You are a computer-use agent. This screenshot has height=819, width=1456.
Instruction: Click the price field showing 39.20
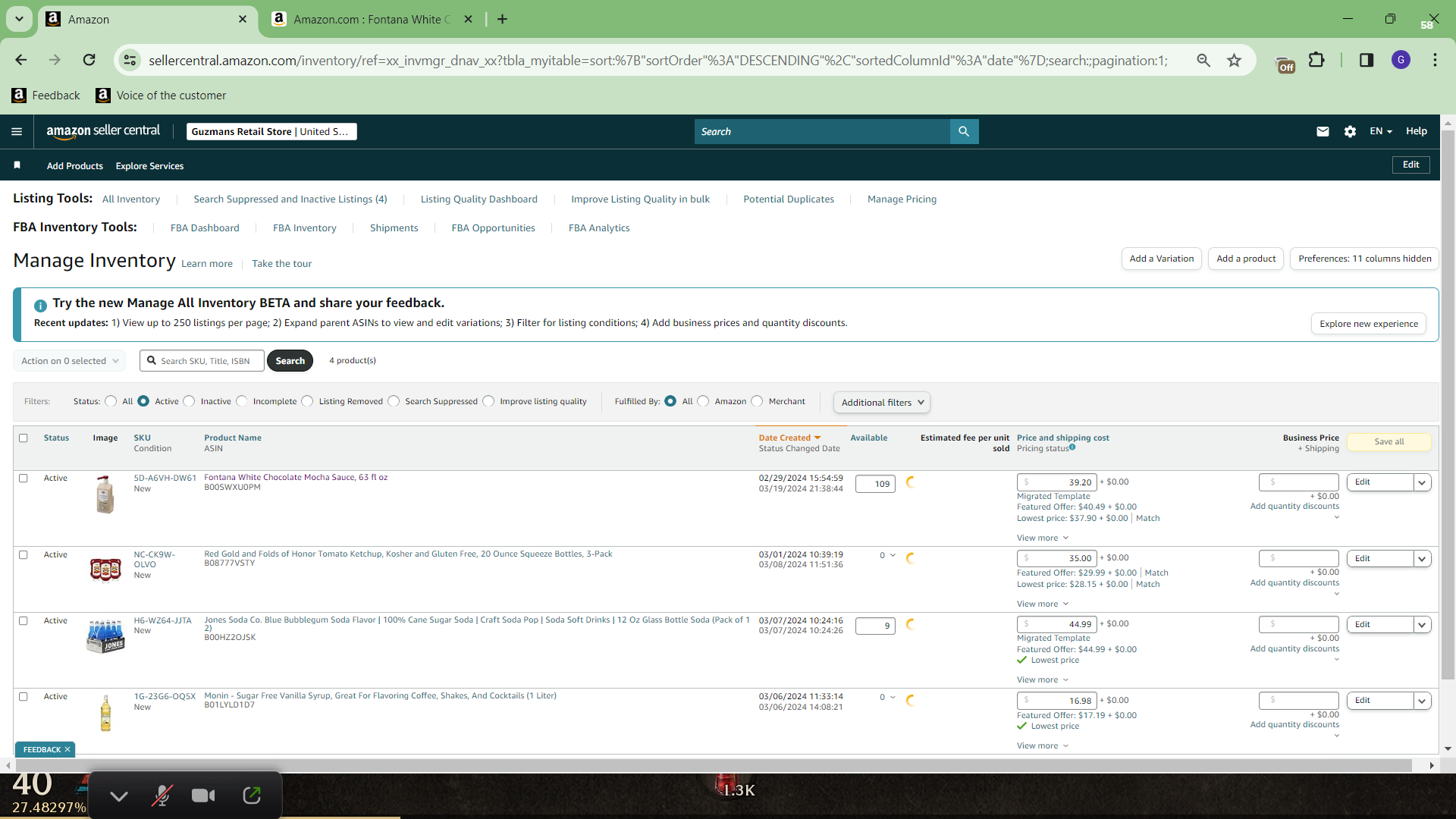pos(1057,482)
